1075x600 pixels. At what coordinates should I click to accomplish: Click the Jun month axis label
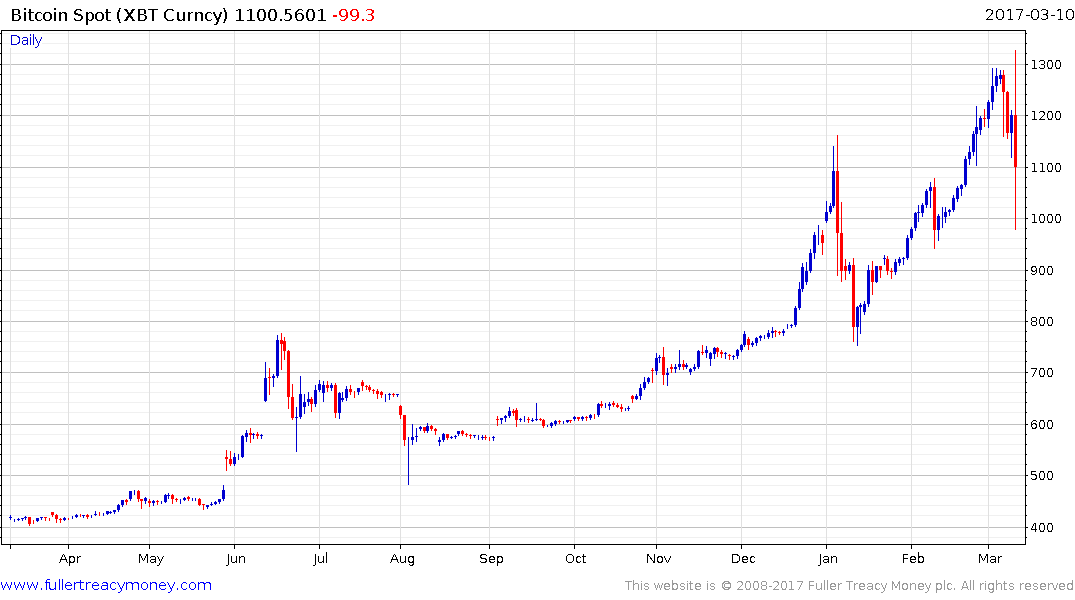[236, 559]
